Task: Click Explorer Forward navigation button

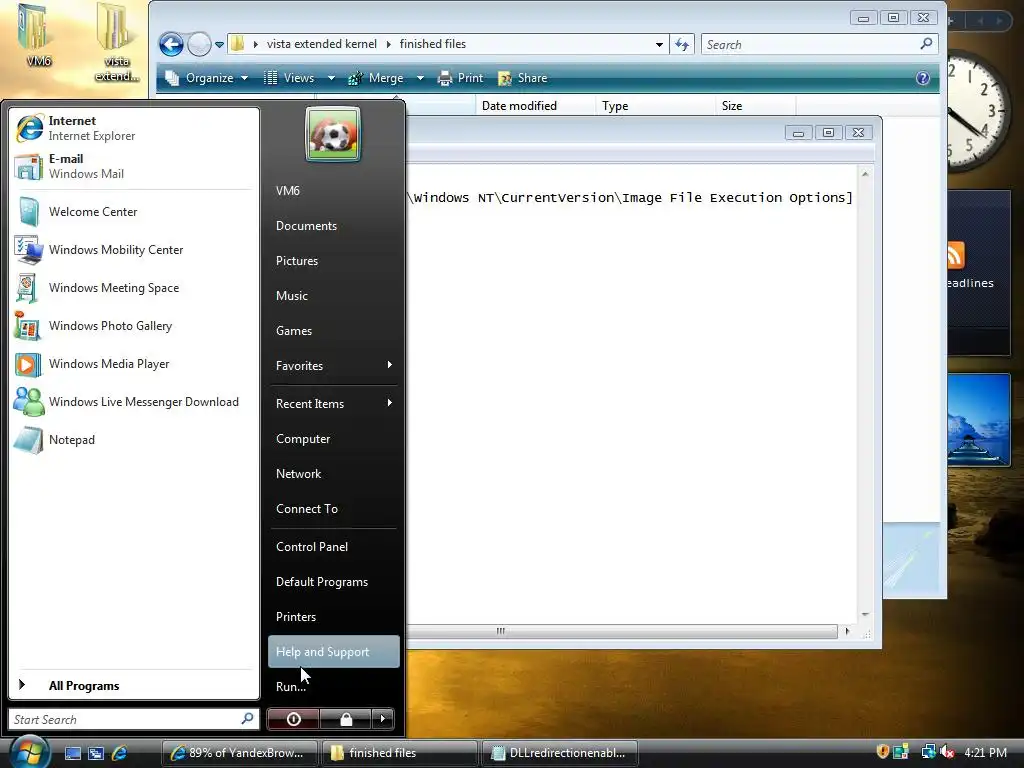Action: (199, 44)
